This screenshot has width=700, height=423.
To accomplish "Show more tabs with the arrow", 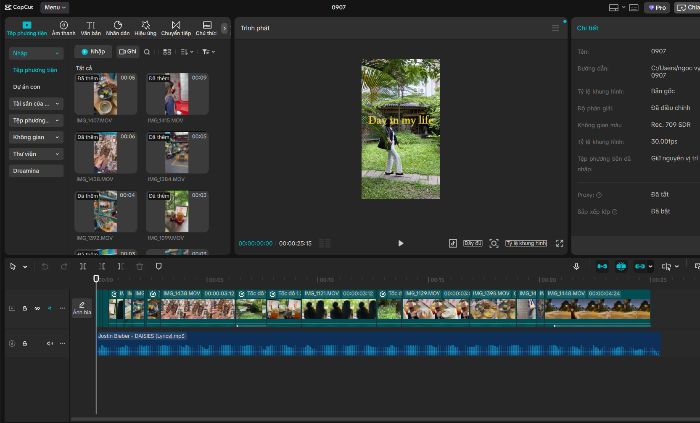I will 225,28.
